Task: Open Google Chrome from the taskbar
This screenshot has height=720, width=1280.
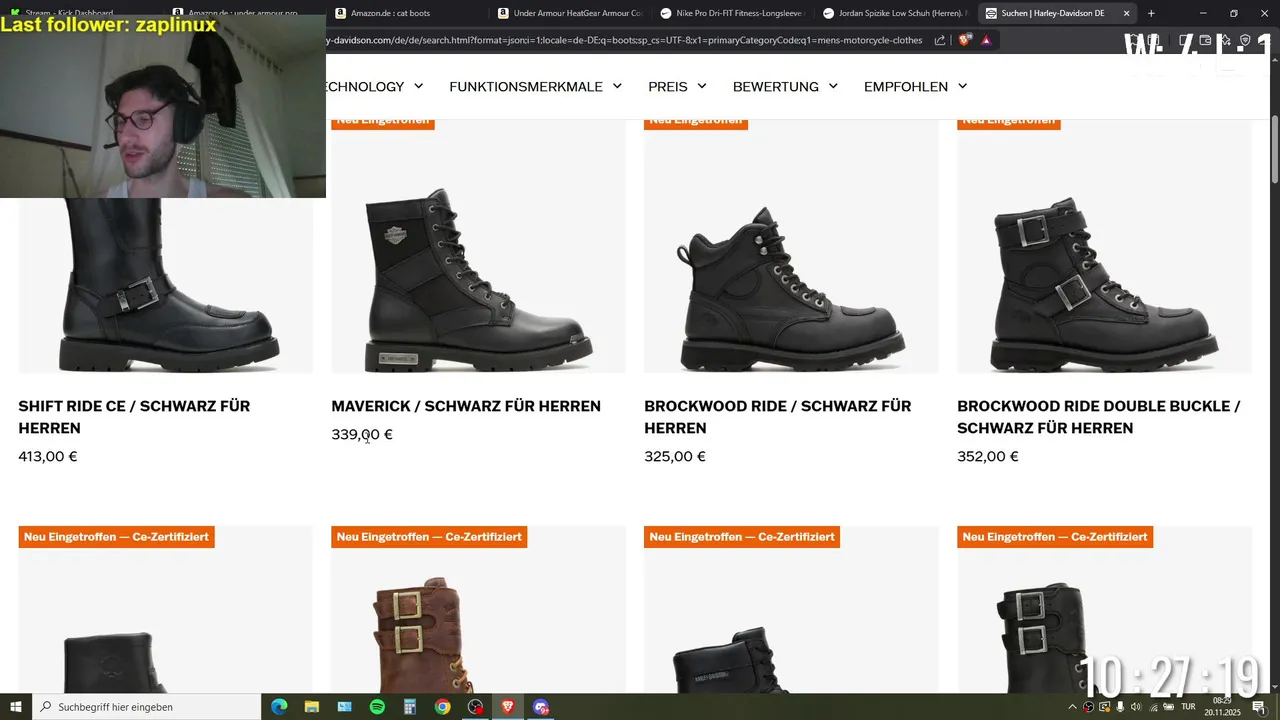Action: 443,707
